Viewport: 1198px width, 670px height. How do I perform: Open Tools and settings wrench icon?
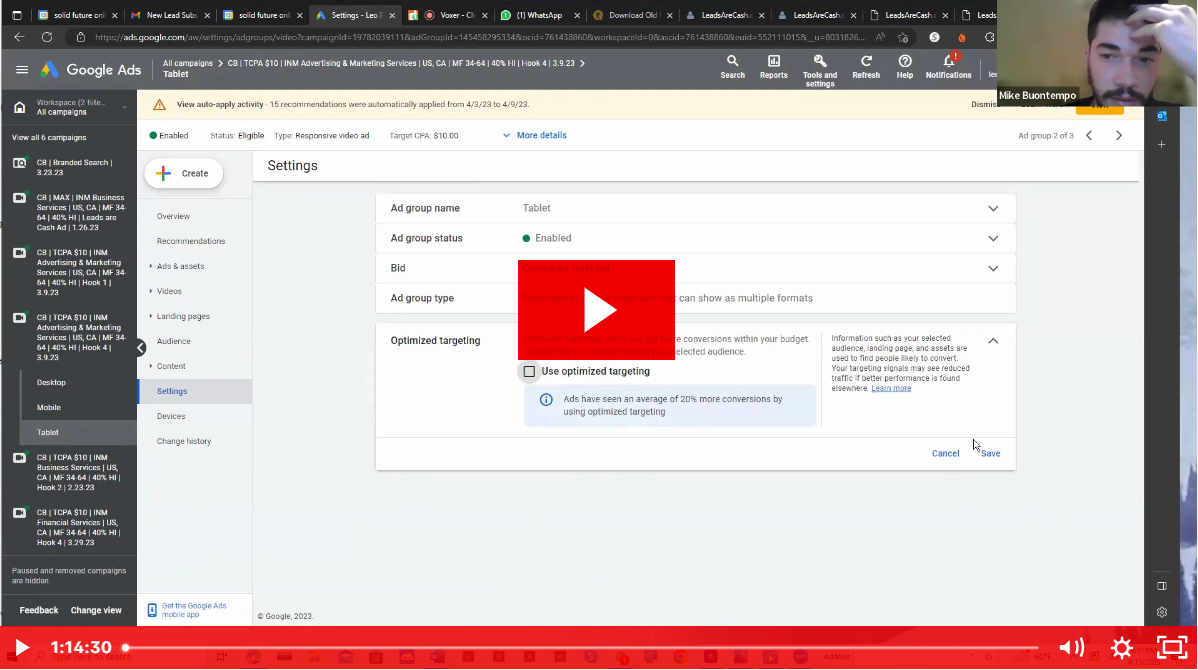click(820, 62)
